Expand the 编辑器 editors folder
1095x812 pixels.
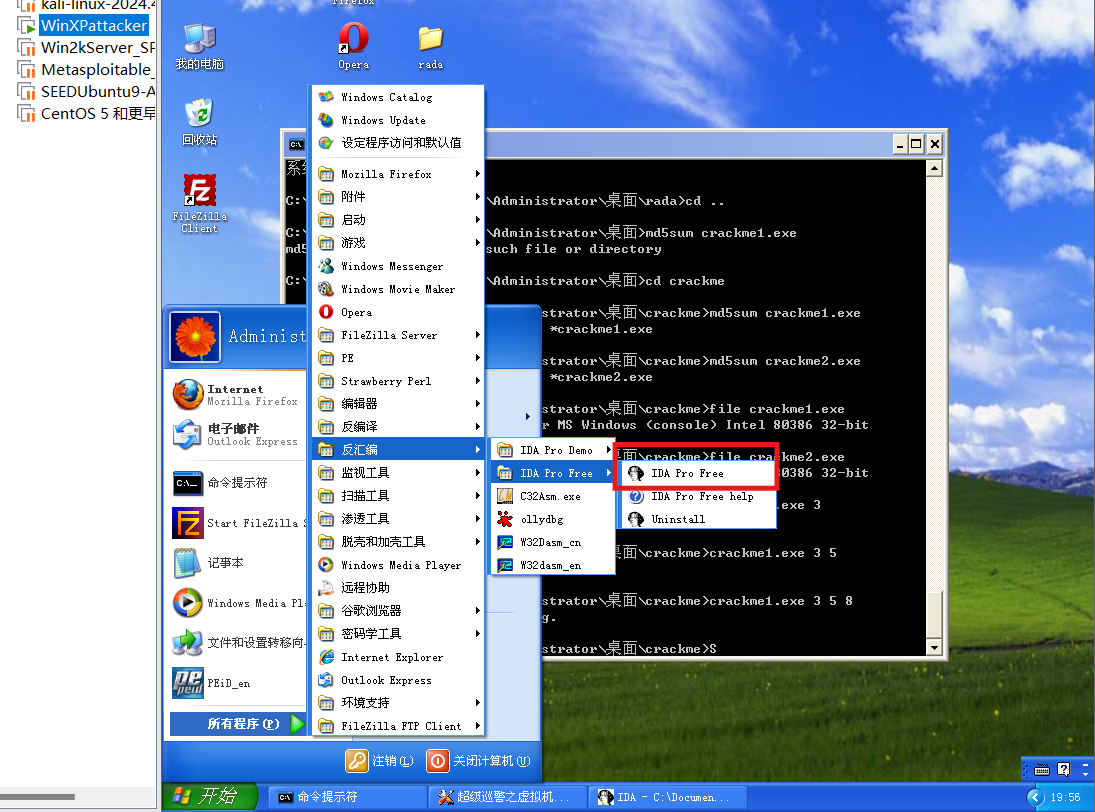(398, 404)
